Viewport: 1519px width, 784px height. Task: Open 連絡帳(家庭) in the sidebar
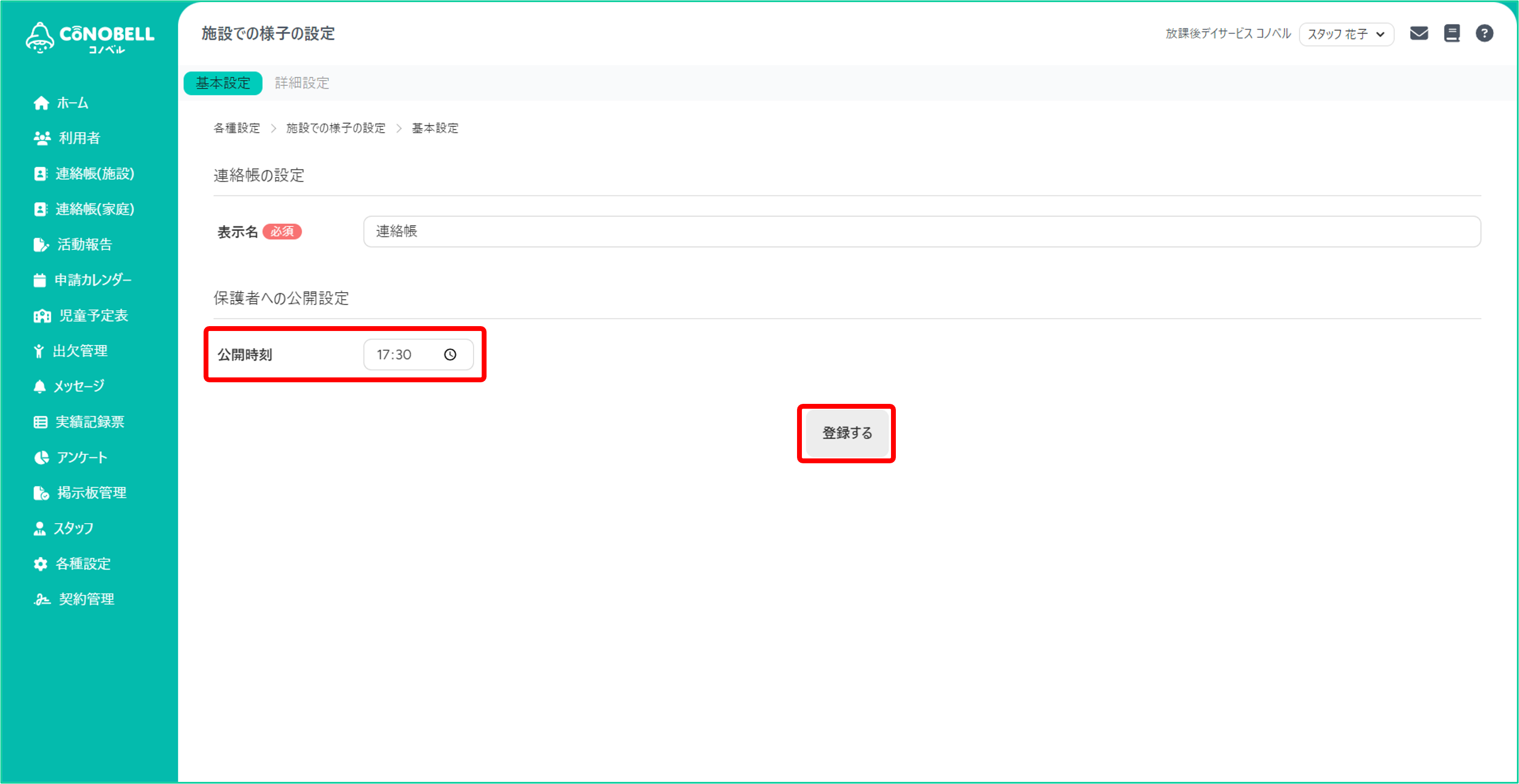click(x=94, y=209)
